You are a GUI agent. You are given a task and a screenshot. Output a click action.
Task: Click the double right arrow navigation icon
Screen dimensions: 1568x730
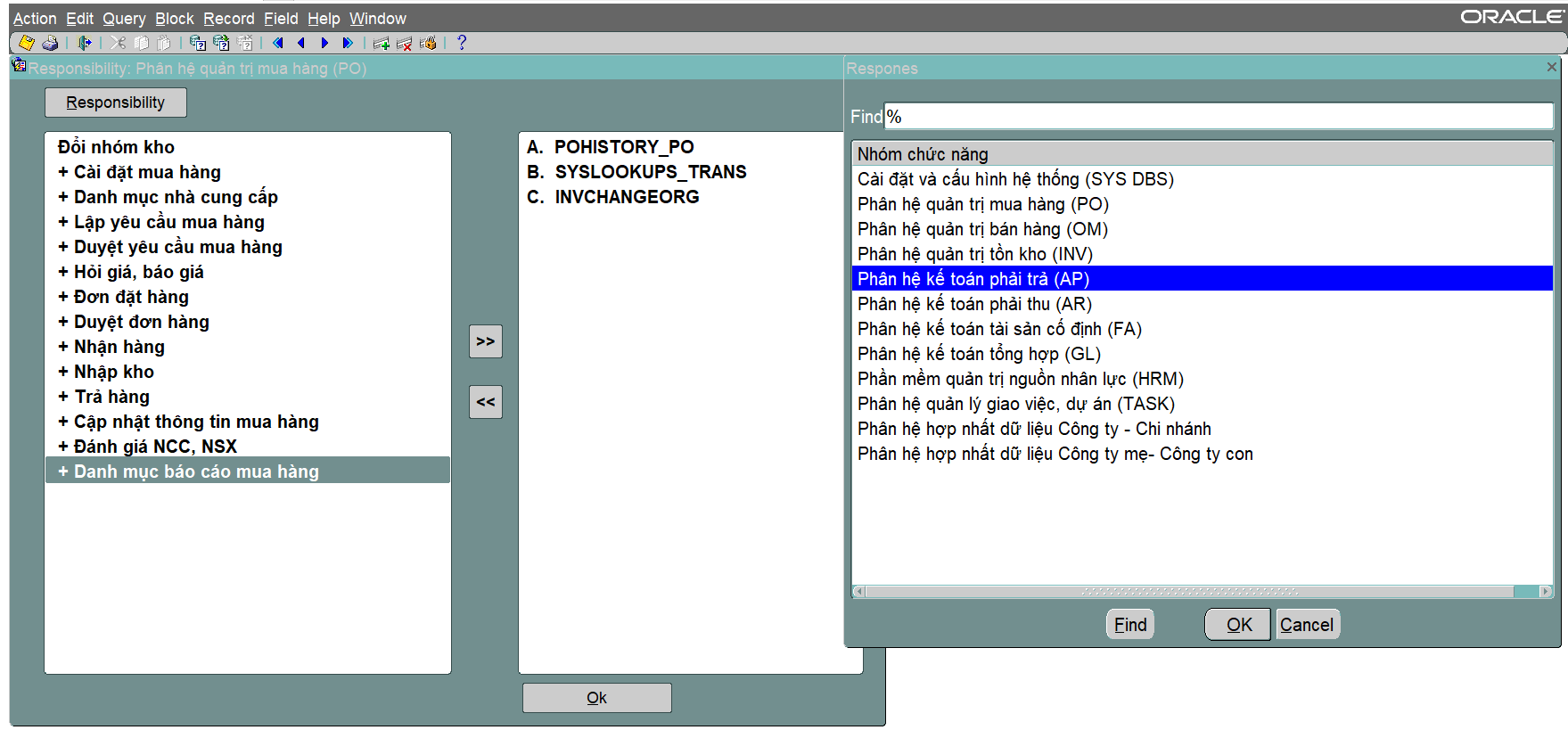point(348,43)
